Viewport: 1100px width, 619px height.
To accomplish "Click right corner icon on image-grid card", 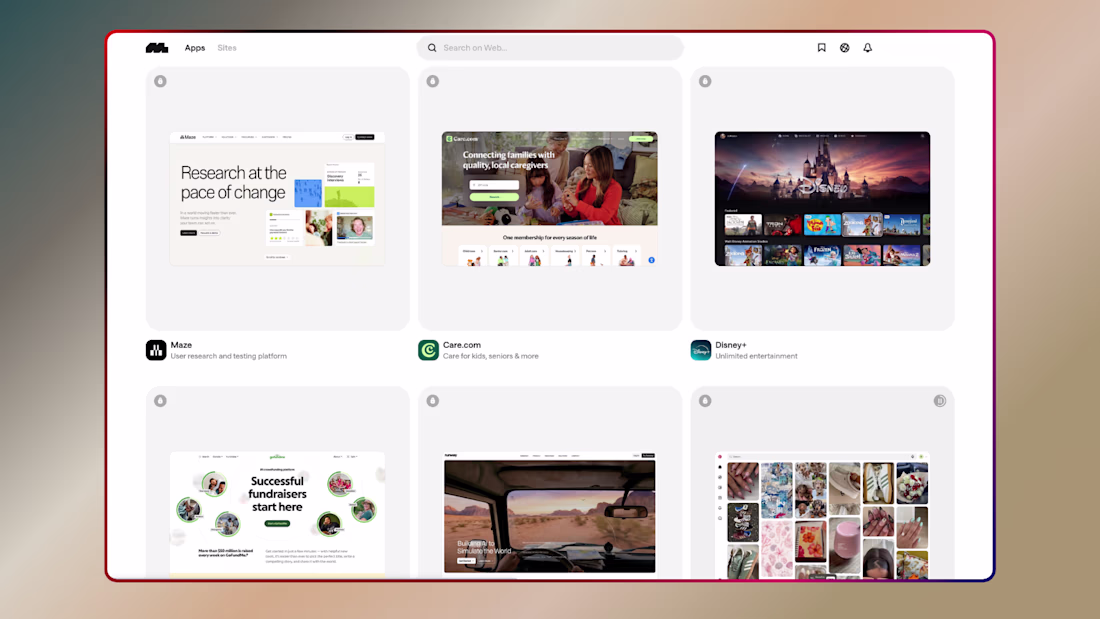I will click(x=940, y=401).
